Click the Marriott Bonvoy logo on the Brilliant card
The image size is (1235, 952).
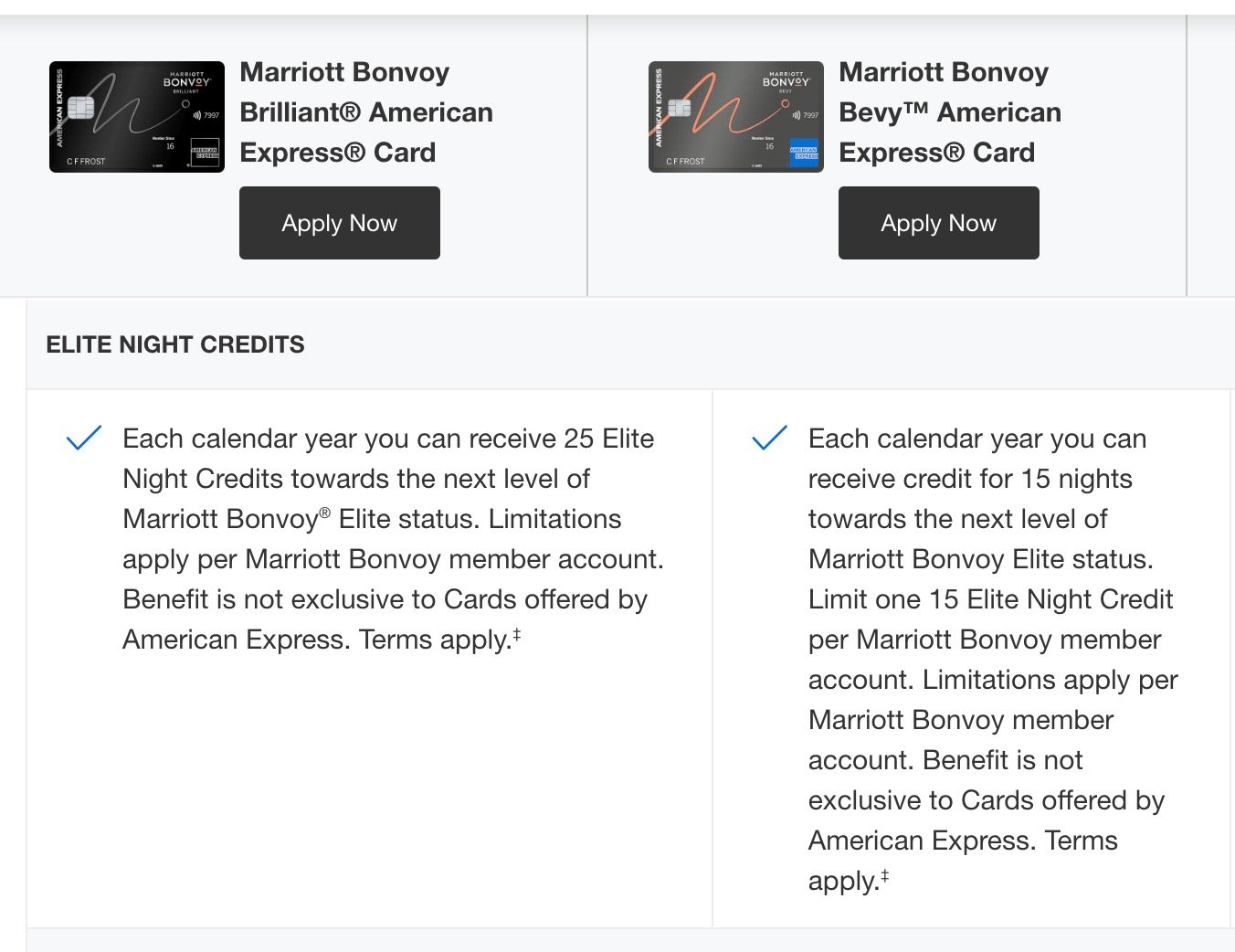click(187, 81)
